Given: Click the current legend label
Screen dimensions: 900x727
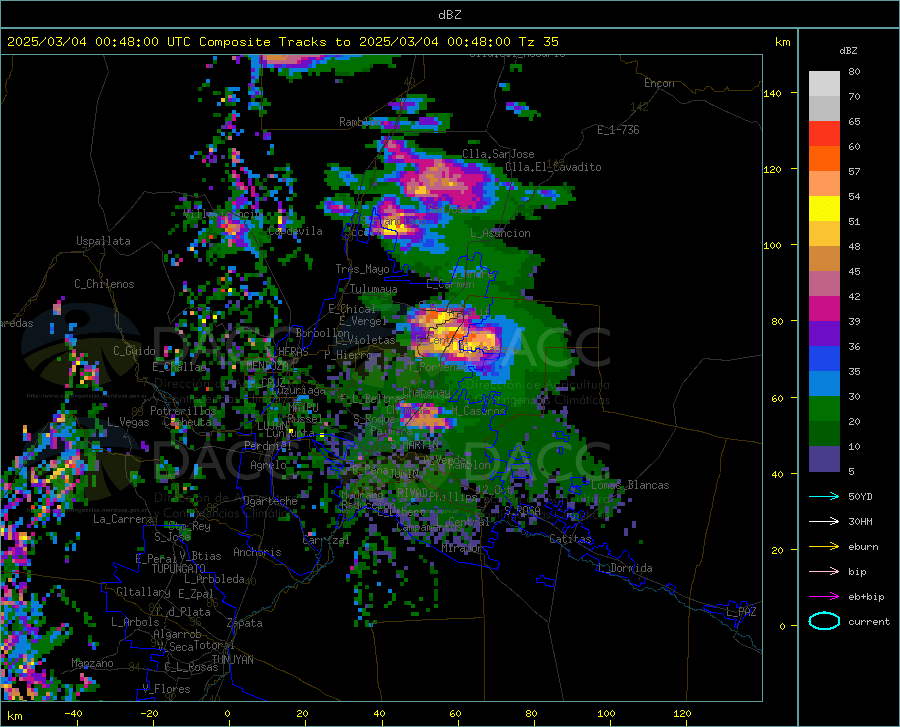Looking at the screenshot, I should (869, 622).
